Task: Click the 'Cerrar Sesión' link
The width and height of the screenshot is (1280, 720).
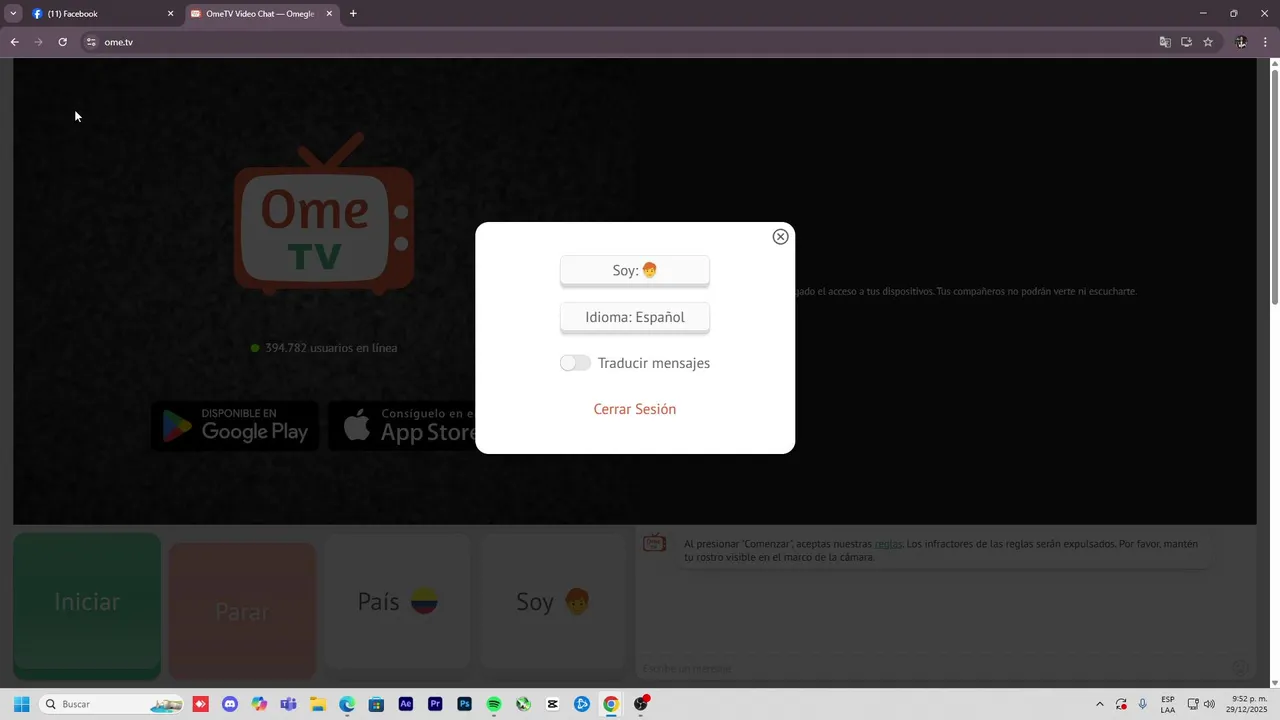Action: [635, 409]
